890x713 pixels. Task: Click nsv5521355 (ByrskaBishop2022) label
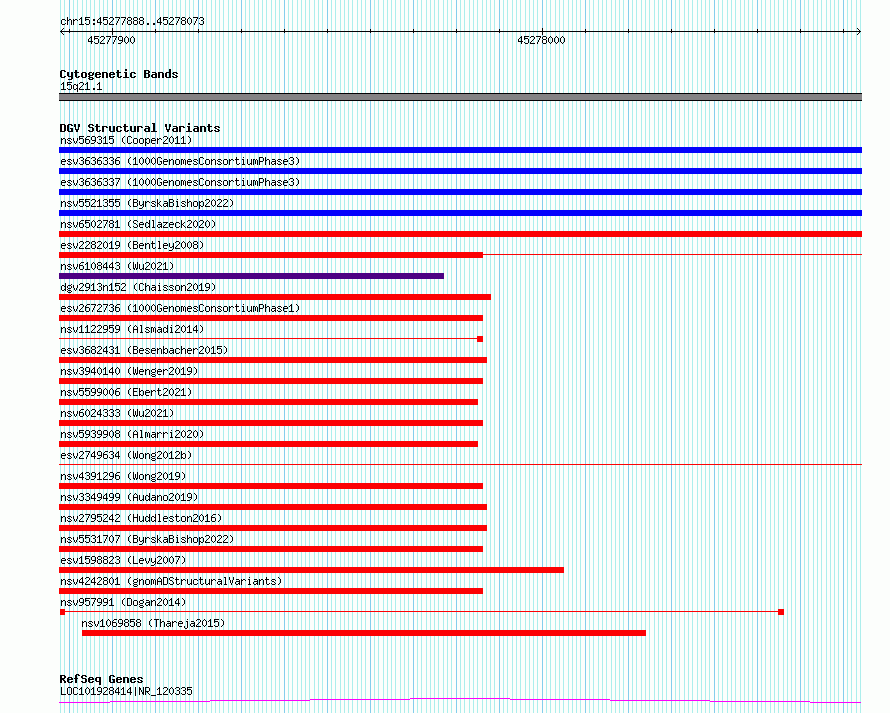pyautogui.click(x=147, y=203)
